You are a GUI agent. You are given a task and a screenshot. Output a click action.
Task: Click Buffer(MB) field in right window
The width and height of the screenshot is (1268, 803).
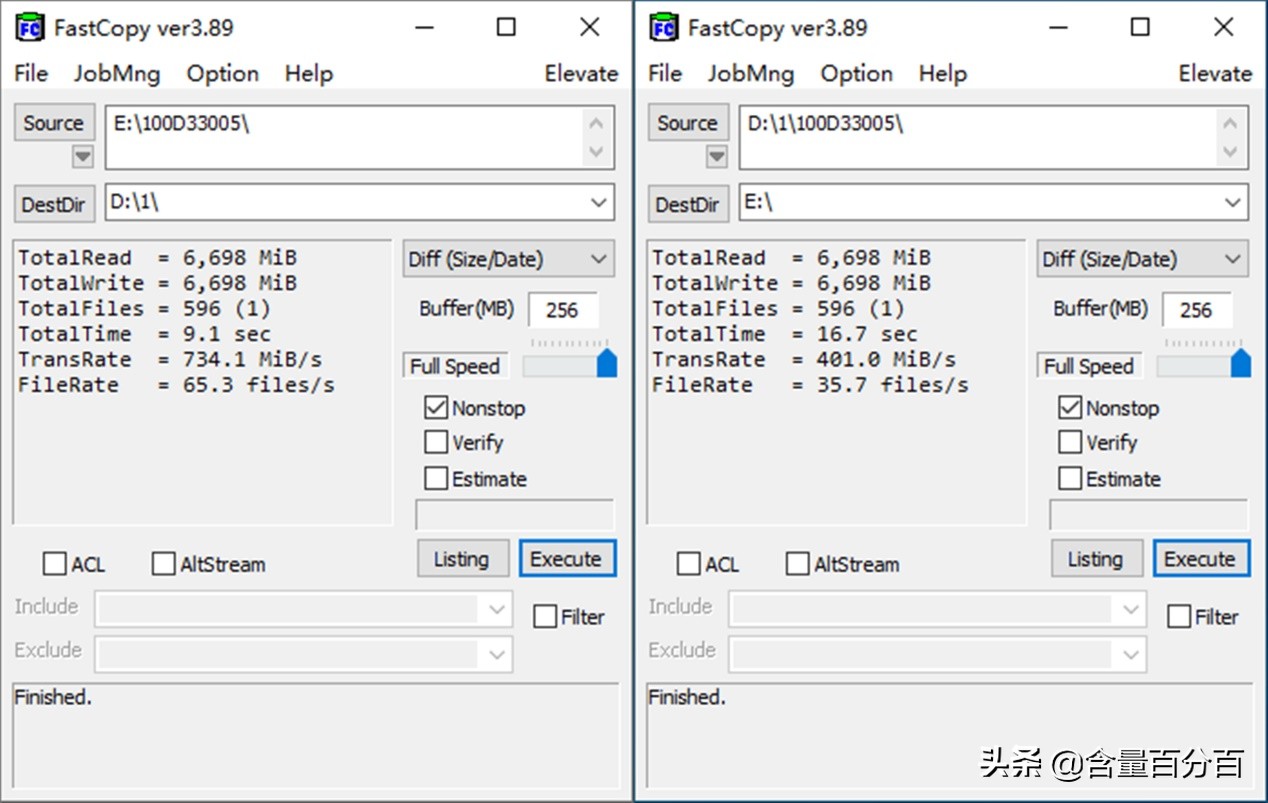coord(1197,310)
